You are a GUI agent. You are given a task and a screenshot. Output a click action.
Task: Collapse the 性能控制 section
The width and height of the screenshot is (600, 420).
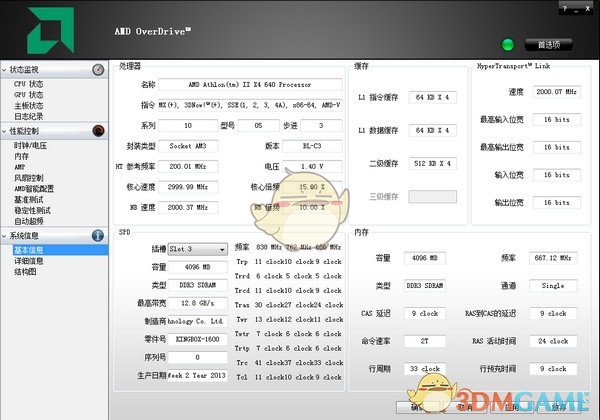4,131
